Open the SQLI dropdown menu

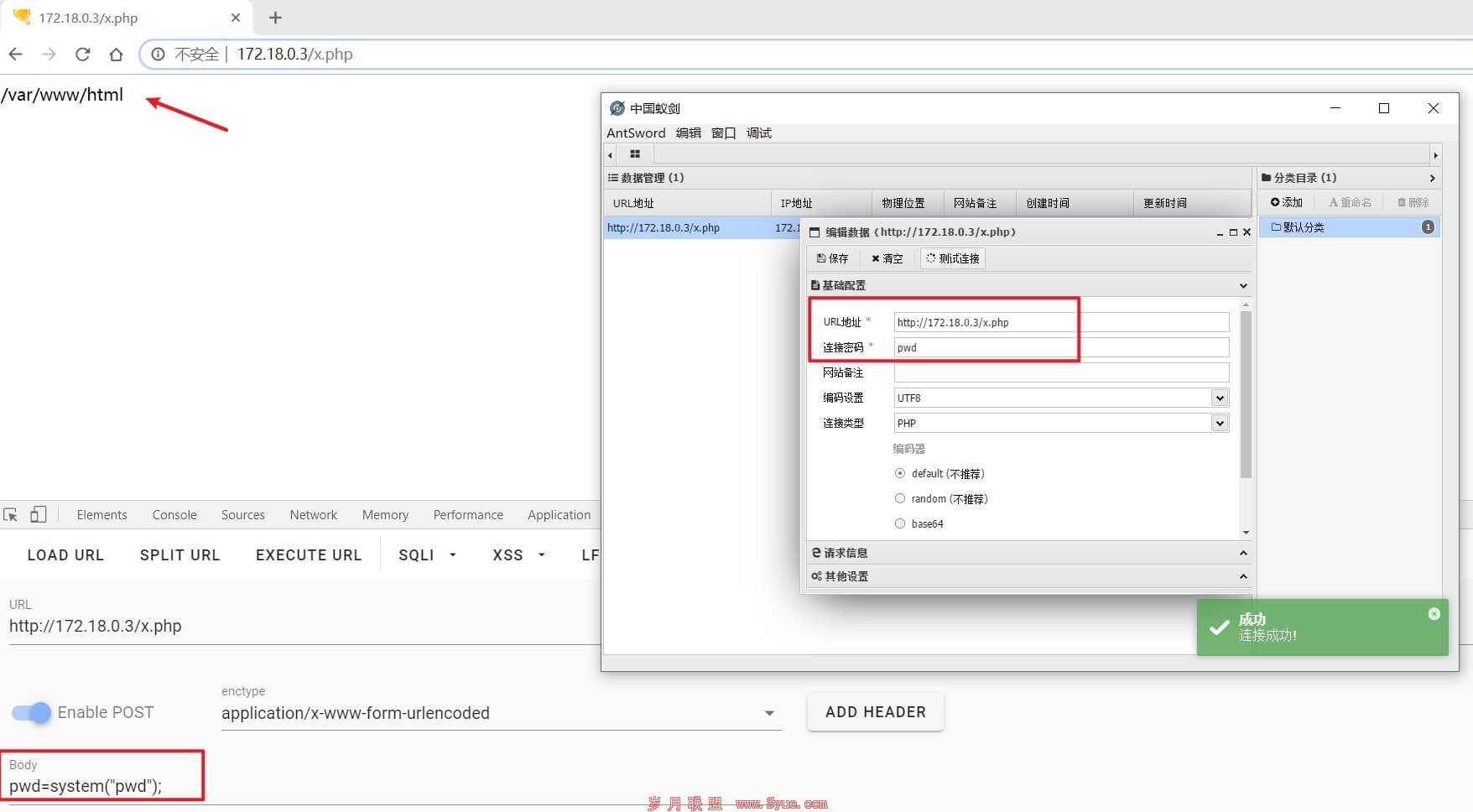(x=427, y=555)
